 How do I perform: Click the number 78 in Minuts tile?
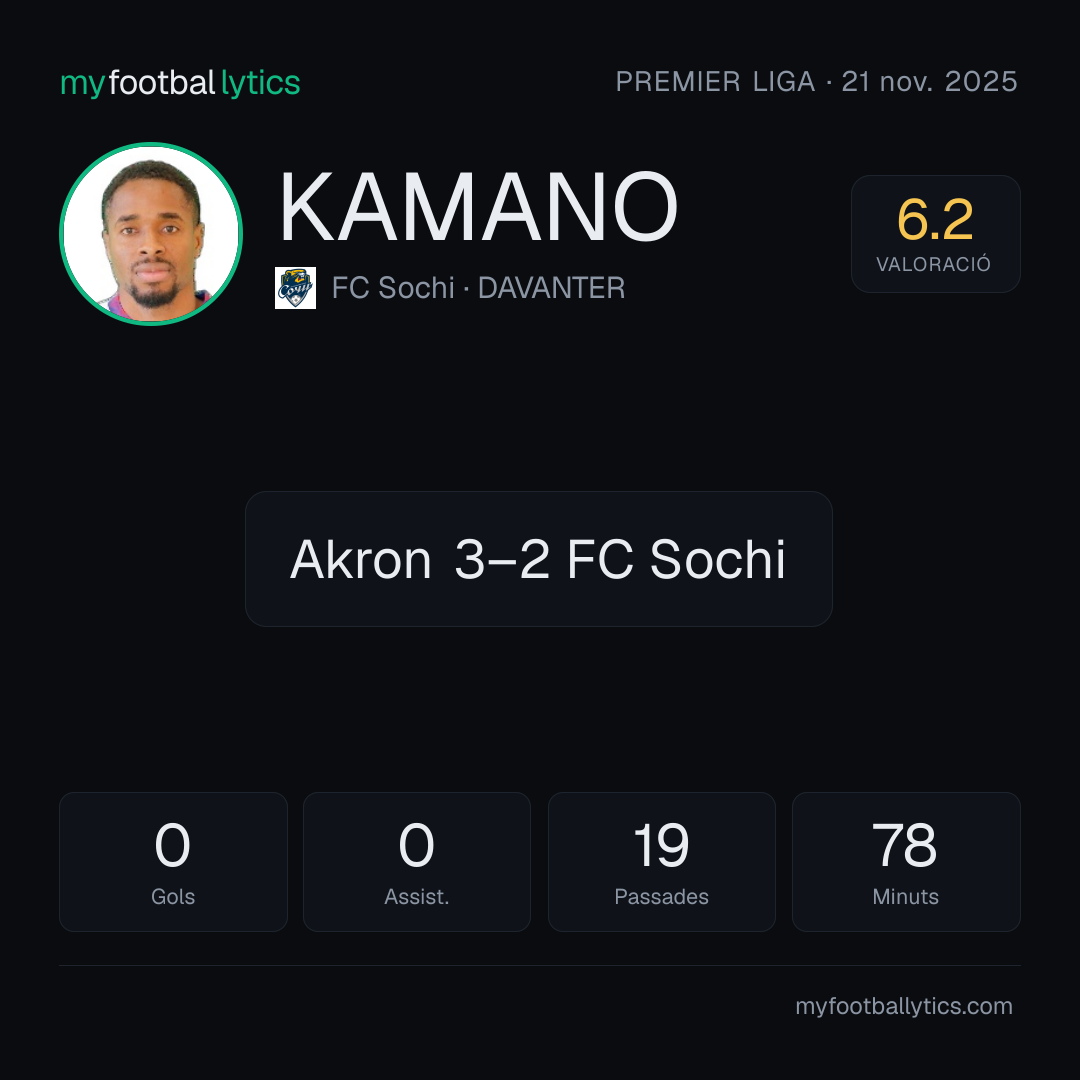pos(904,845)
